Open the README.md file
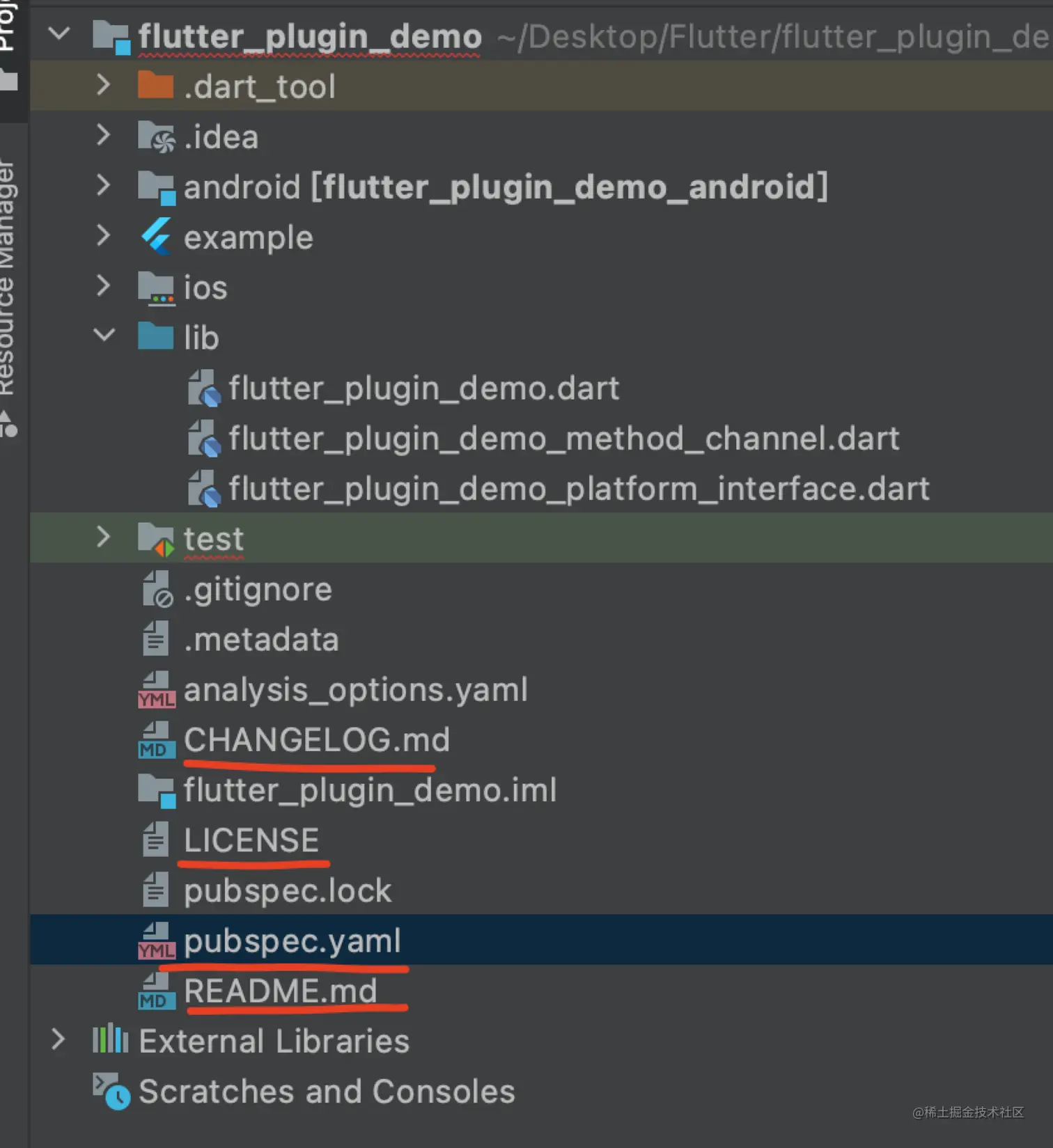Image resolution: width=1053 pixels, height=1148 pixels. coord(280,991)
